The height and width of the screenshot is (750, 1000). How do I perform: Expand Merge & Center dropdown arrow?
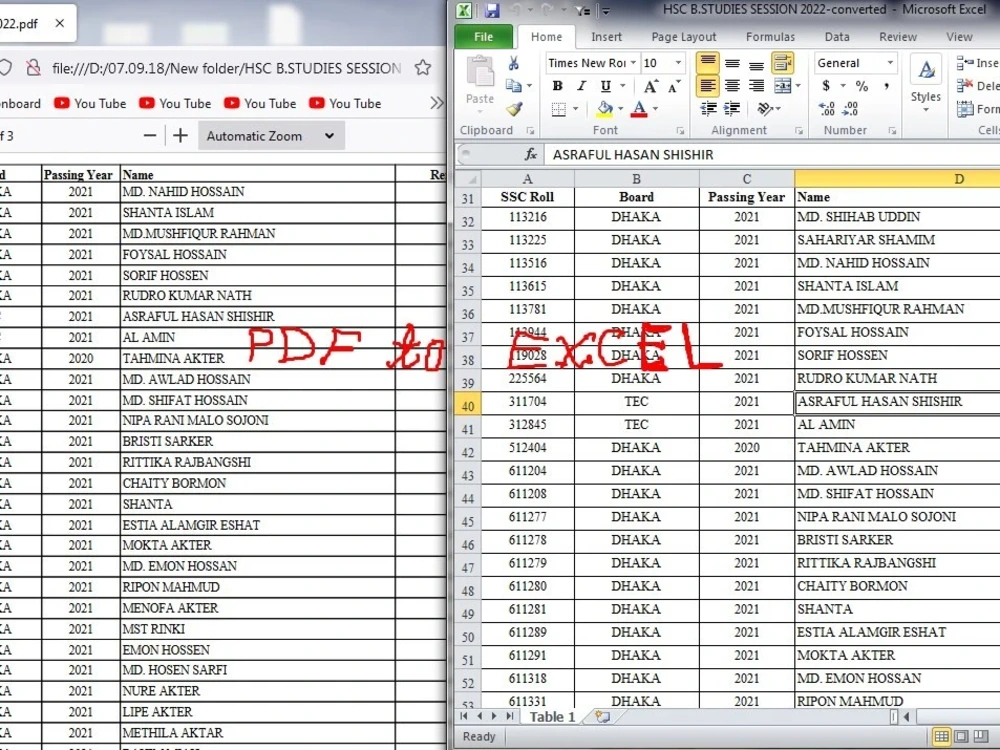pos(798,85)
